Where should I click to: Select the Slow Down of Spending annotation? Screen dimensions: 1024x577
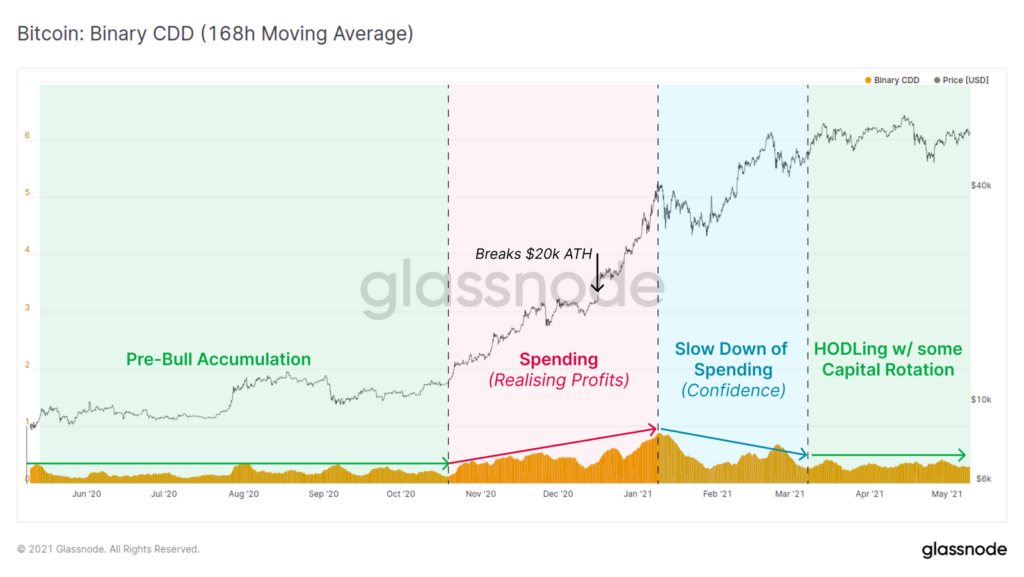[x=732, y=369]
